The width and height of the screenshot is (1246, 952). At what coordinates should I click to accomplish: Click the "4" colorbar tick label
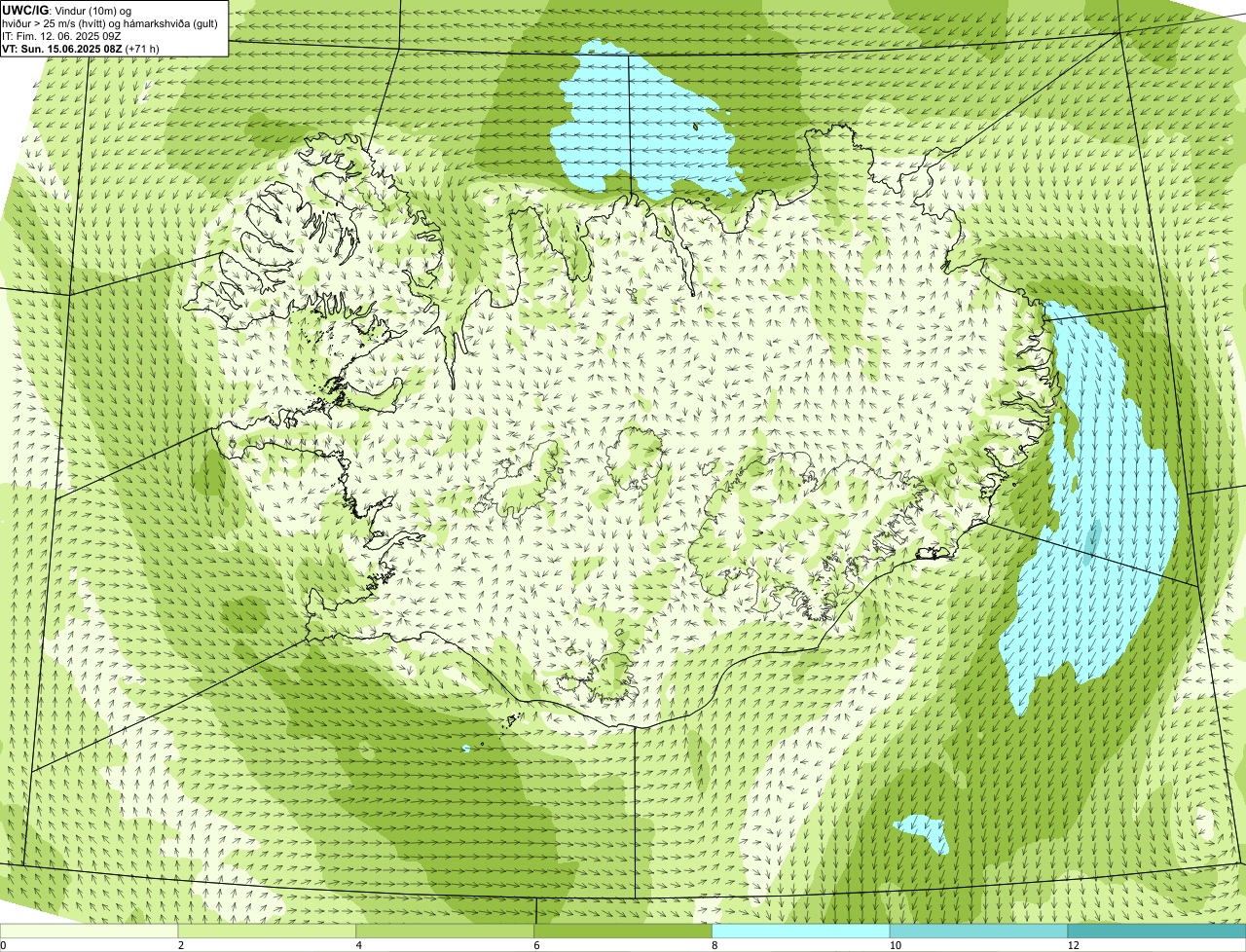pyautogui.click(x=359, y=945)
